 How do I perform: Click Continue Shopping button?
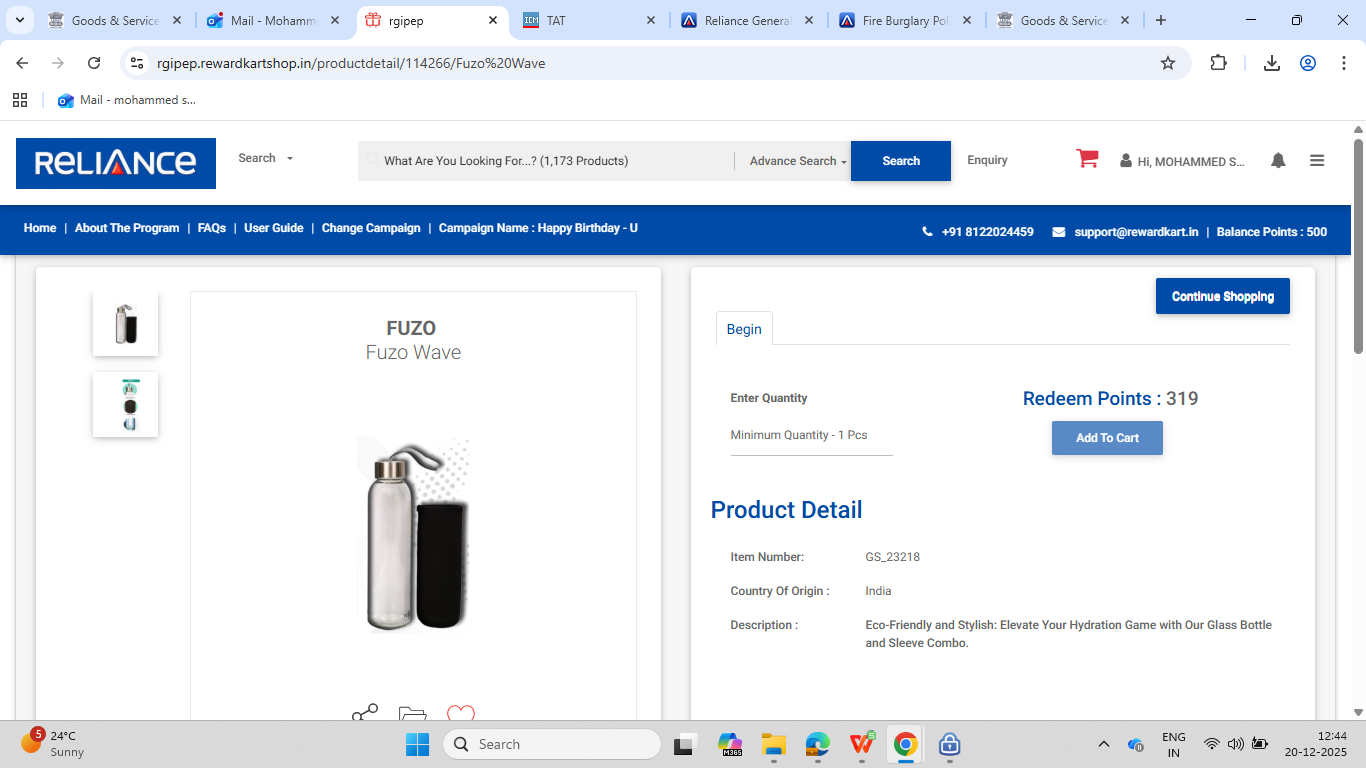click(1223, 296)
